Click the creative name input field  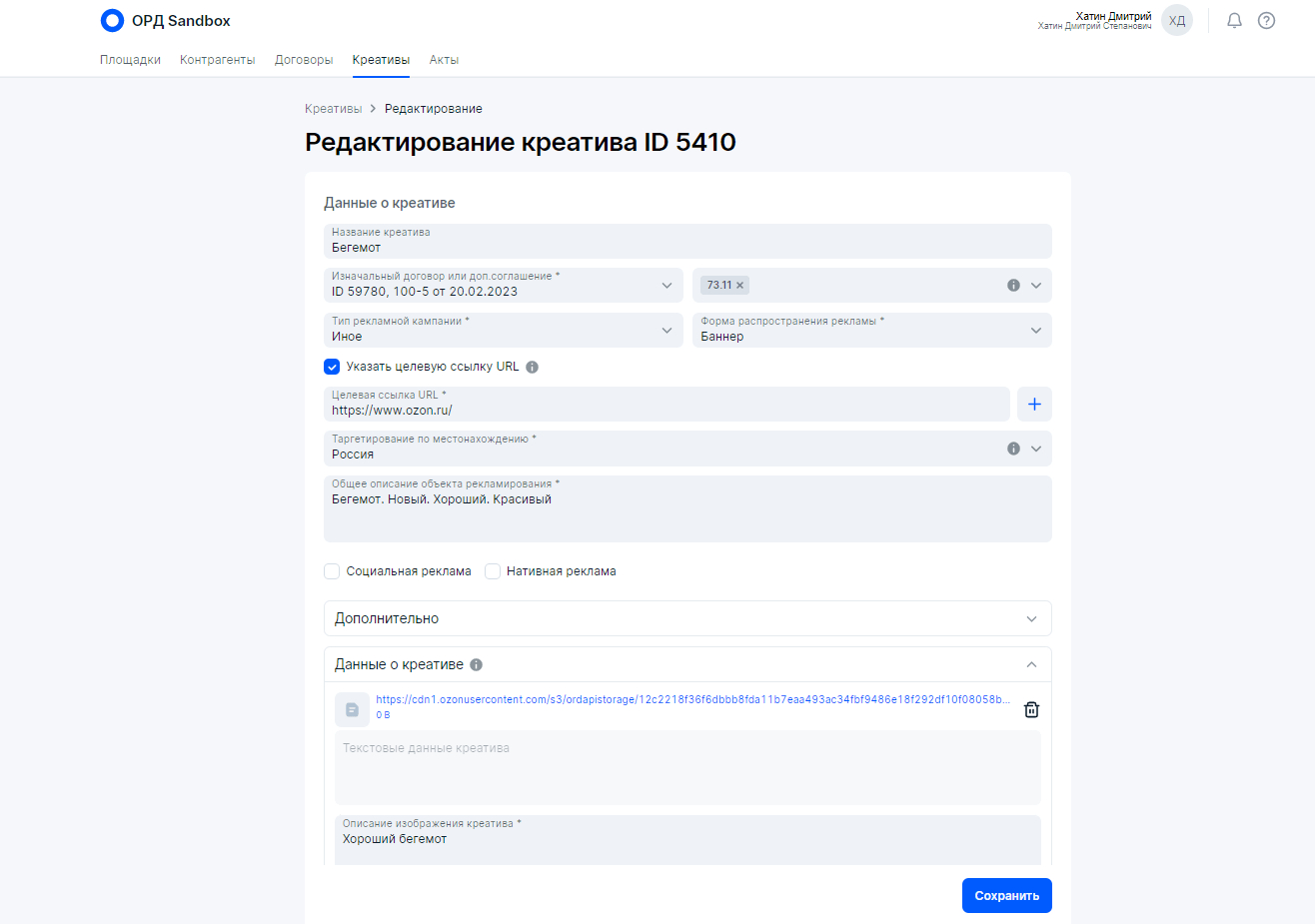(x=687, y=247)
